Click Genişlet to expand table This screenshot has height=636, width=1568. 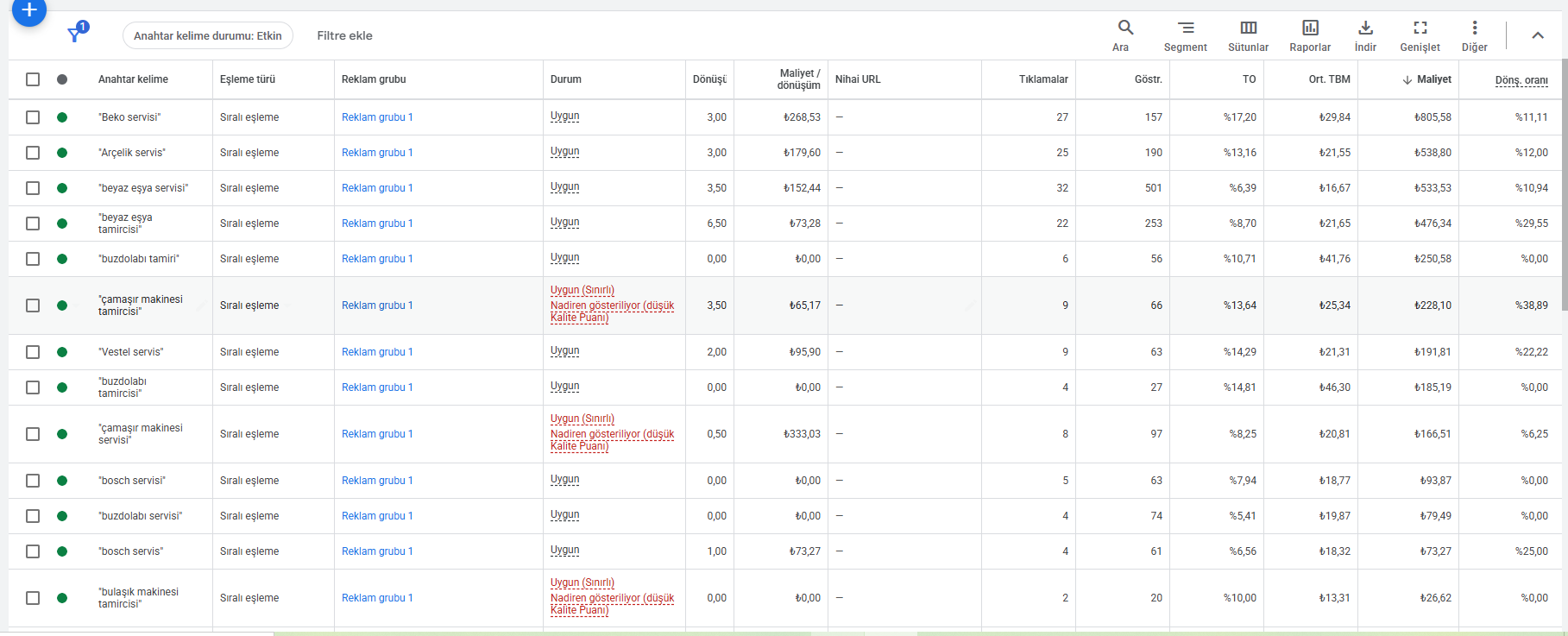1420,28
